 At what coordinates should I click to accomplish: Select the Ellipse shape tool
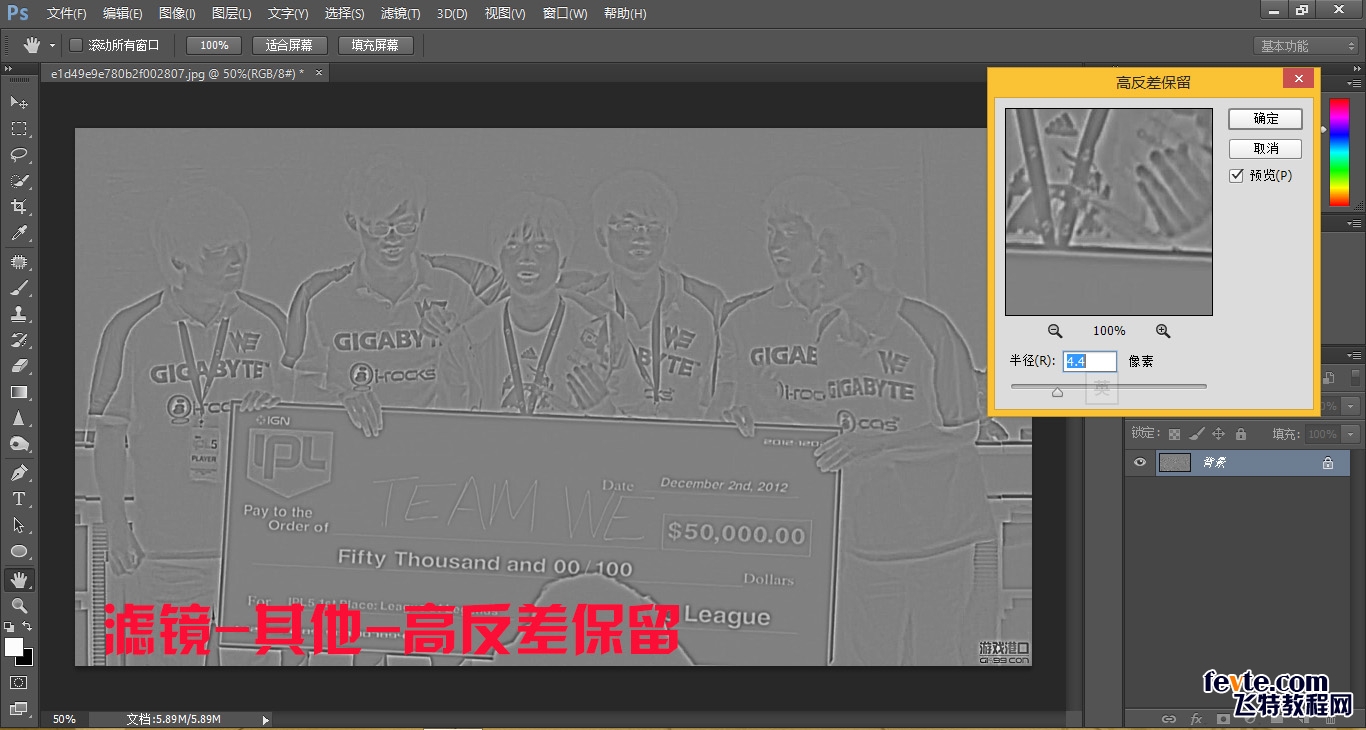(x=19, y=551)
